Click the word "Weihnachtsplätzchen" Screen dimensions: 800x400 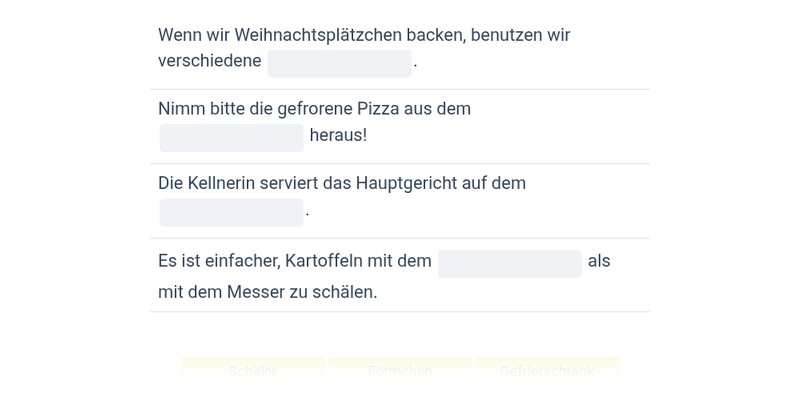tap(318, 35)
